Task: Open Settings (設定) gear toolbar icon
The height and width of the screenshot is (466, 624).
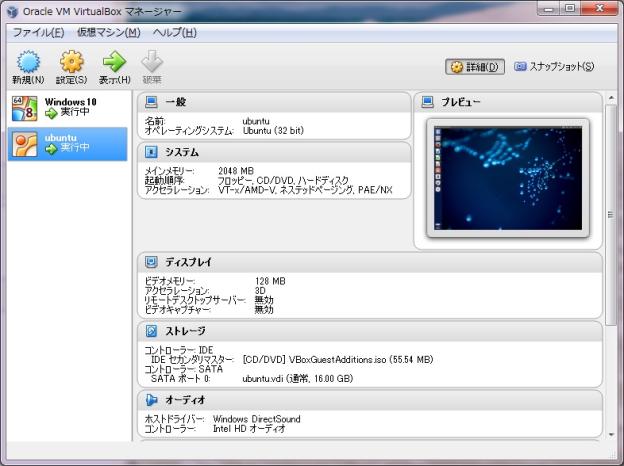Action: click(x=72, y=62)
